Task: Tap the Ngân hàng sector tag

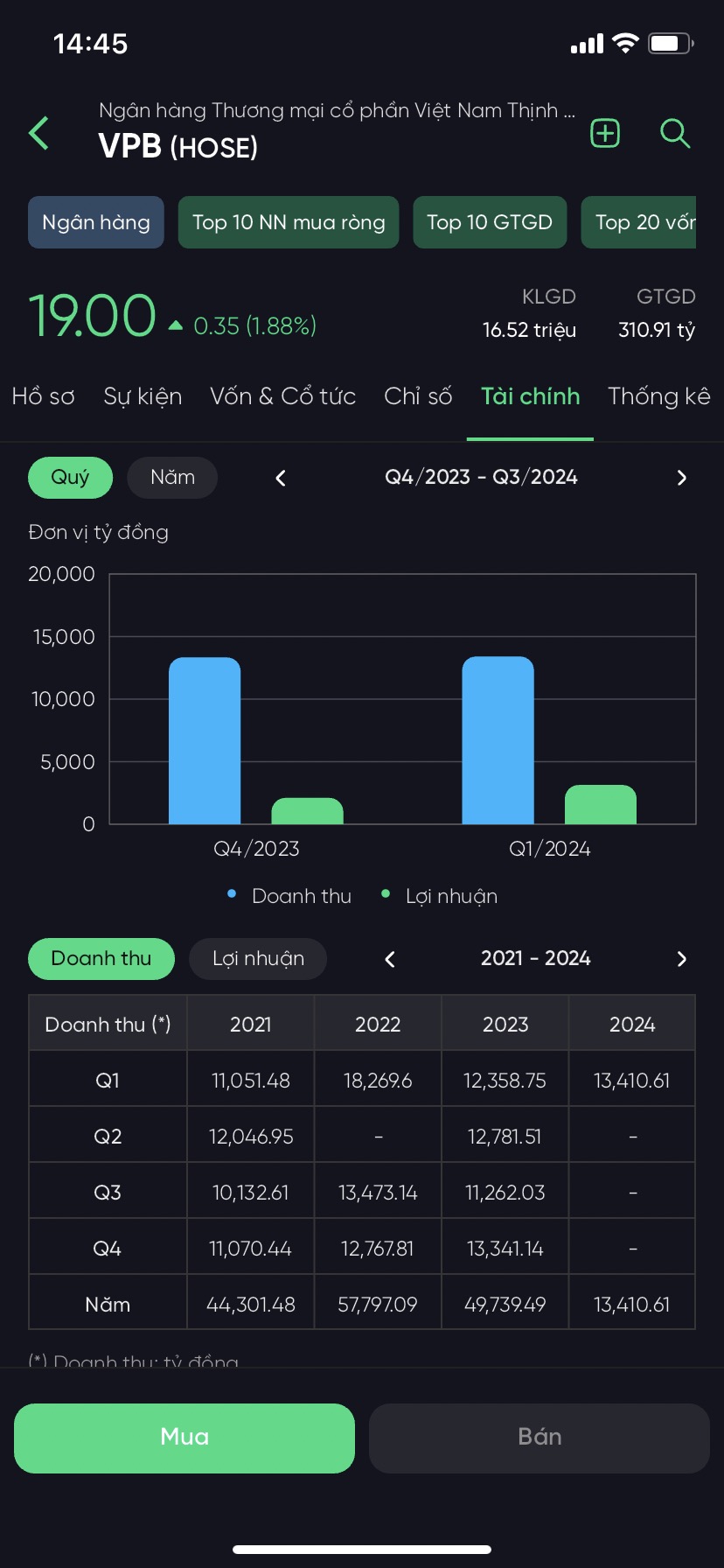Action: pos(96,222)
